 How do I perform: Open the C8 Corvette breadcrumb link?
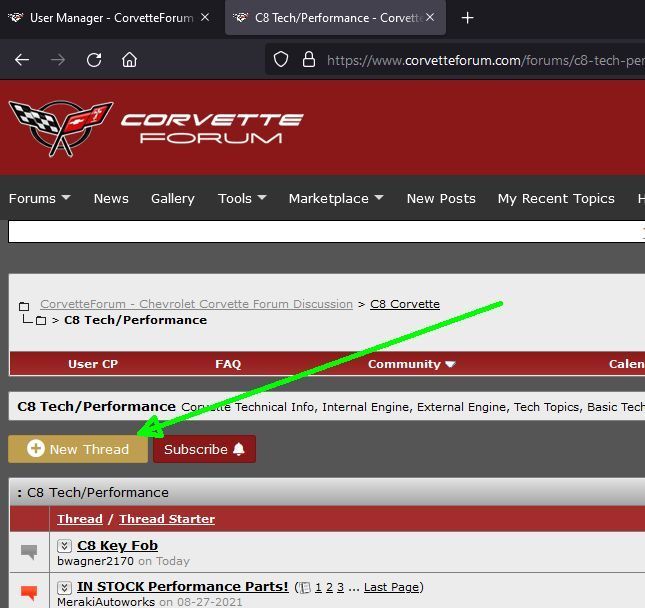[405, 304]
